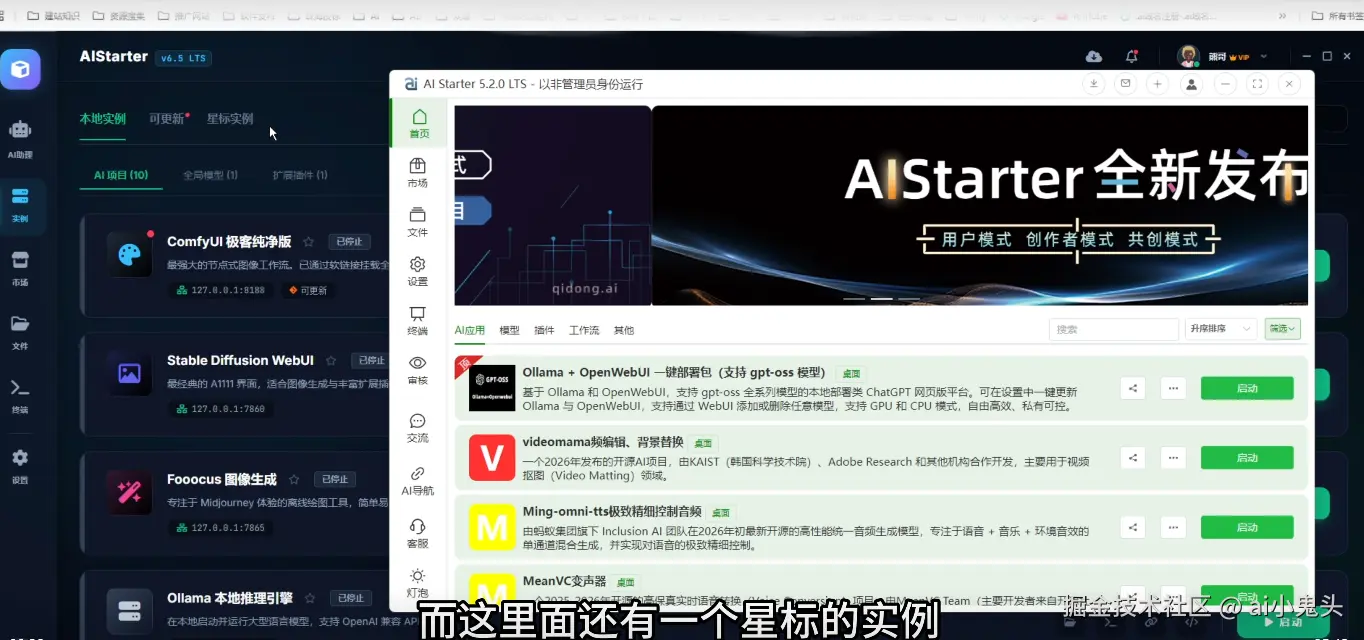The width and height of the screenshot is (1364, 640).
Task: Click the 搜索 search field
Action: point(1114,329)
